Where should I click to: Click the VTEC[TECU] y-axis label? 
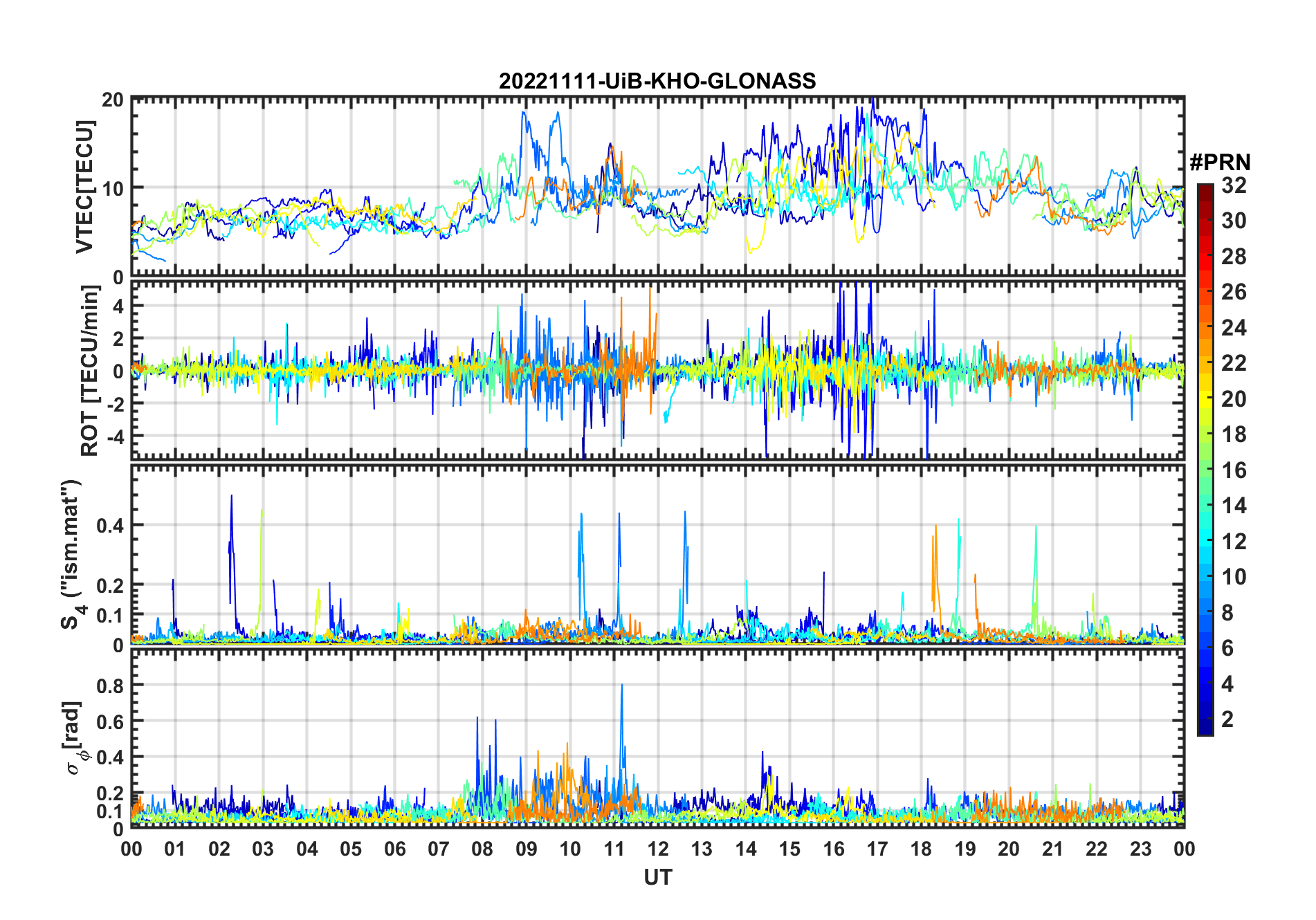coord(84,187)
